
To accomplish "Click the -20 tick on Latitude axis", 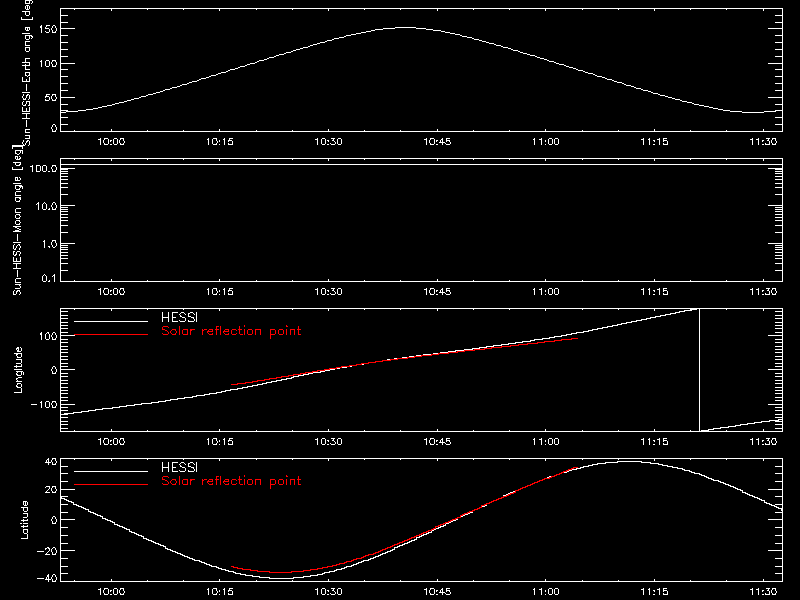I will 47,551.
